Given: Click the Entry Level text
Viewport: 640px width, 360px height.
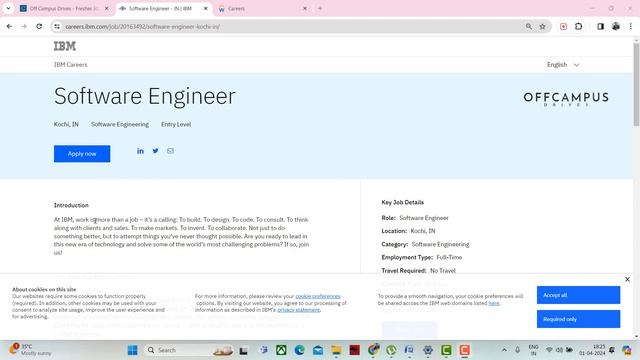Looking at the screenshot, I should pyautogui.click(x=176, y=124).
